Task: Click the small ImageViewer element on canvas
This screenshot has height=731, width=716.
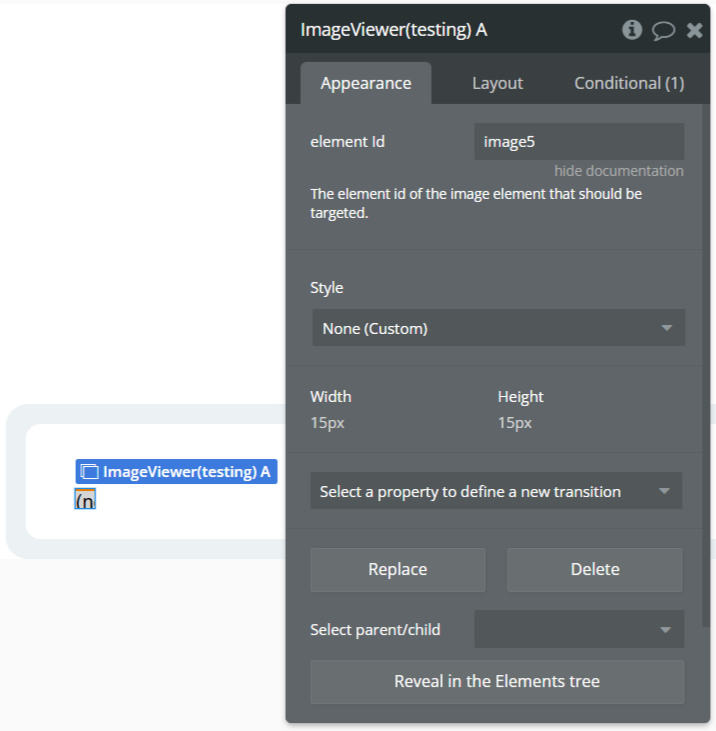Action: pyautogui.click(x=85, y=499)
